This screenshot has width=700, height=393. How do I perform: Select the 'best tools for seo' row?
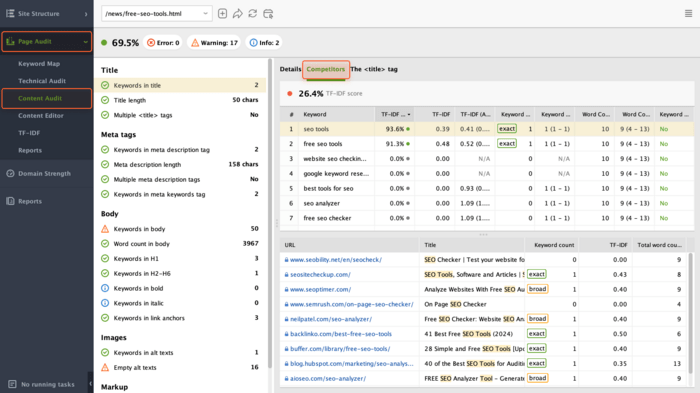click(487, 188)
